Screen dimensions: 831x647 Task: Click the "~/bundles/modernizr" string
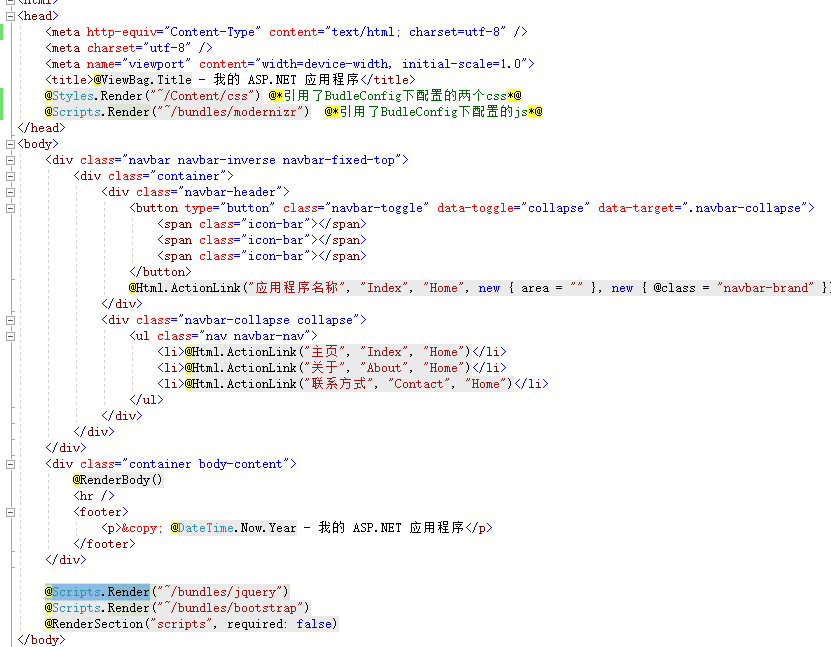point(230,112)
